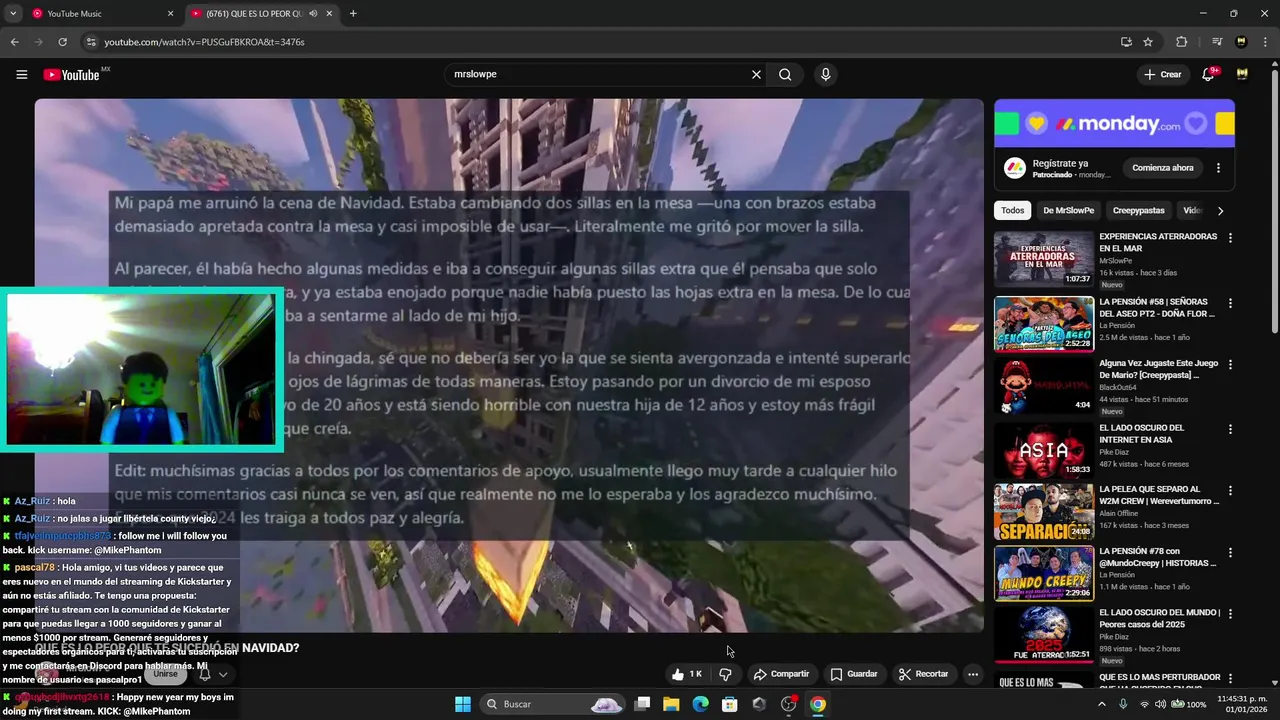
Task: Open Microsoft Store from the taskbar
Action: click(x=730, y=704)
